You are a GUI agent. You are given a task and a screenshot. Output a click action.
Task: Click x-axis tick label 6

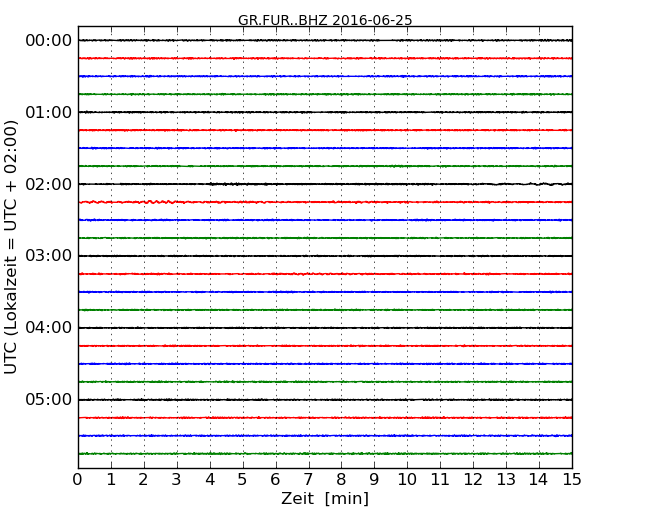(x=275, y=479)
